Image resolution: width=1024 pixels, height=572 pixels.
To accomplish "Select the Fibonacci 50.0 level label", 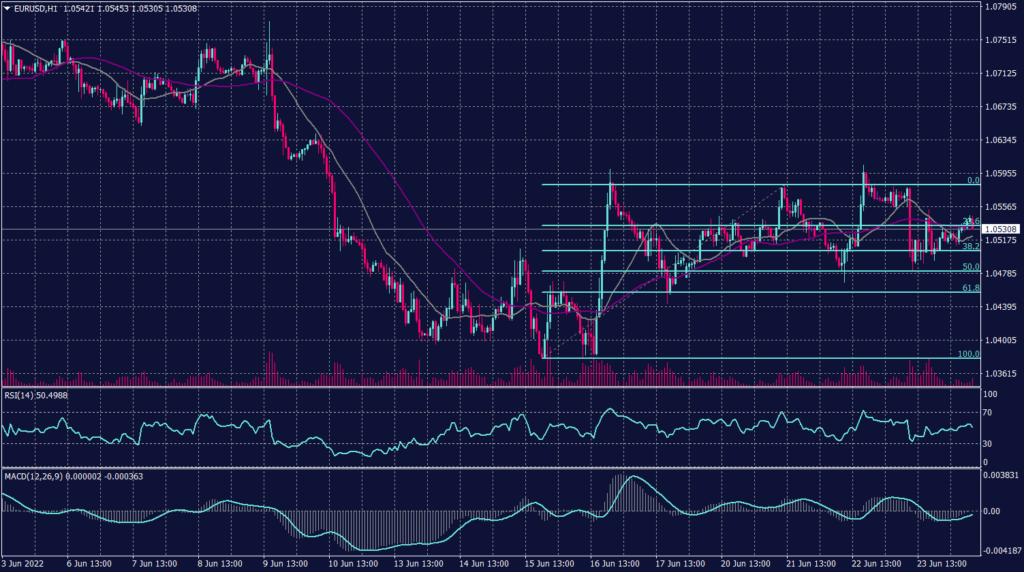I will pos(968,267).
